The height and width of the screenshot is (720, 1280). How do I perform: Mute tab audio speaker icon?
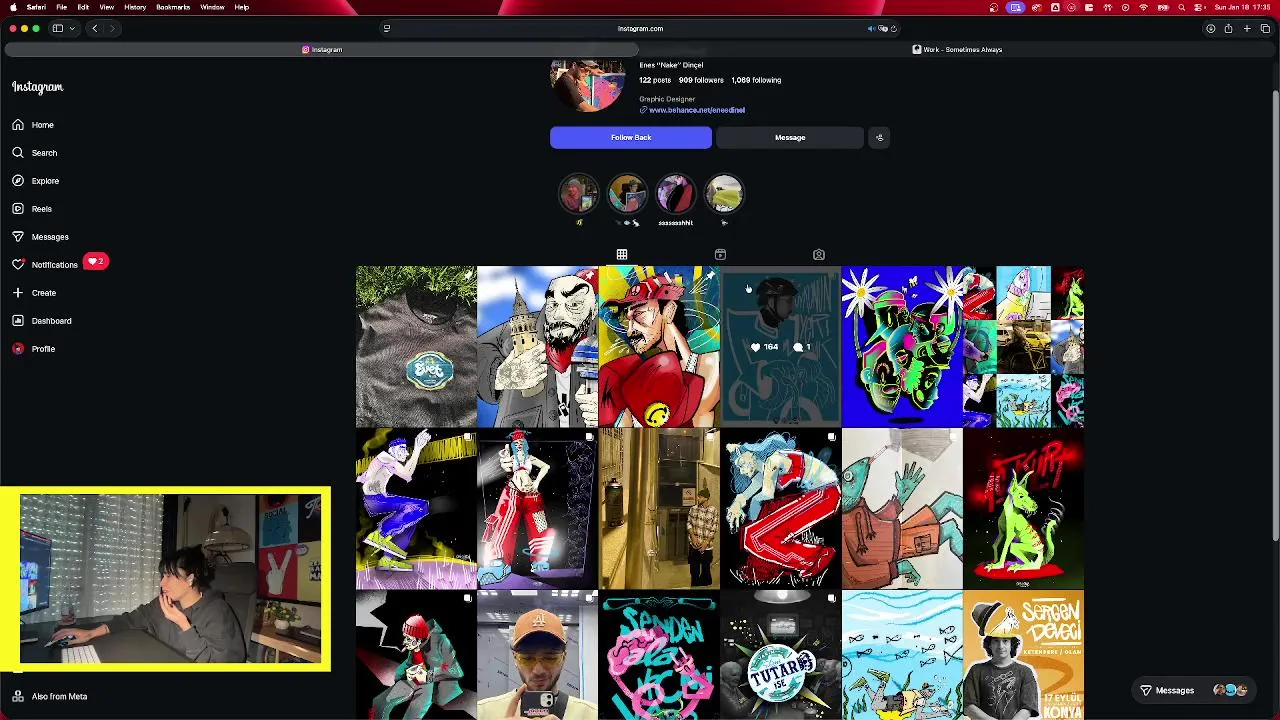tap(873, 28)
